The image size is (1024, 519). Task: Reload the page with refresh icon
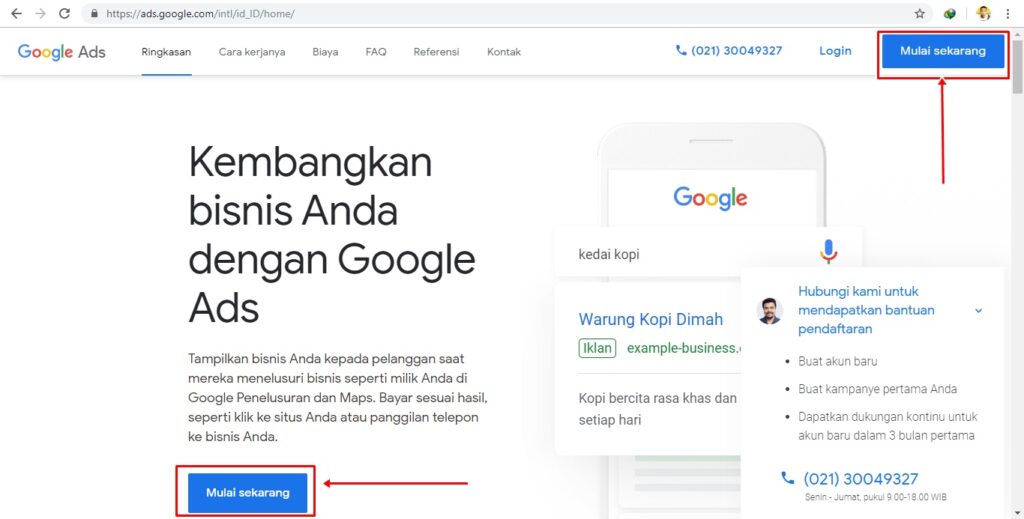(x=64, y=14)
